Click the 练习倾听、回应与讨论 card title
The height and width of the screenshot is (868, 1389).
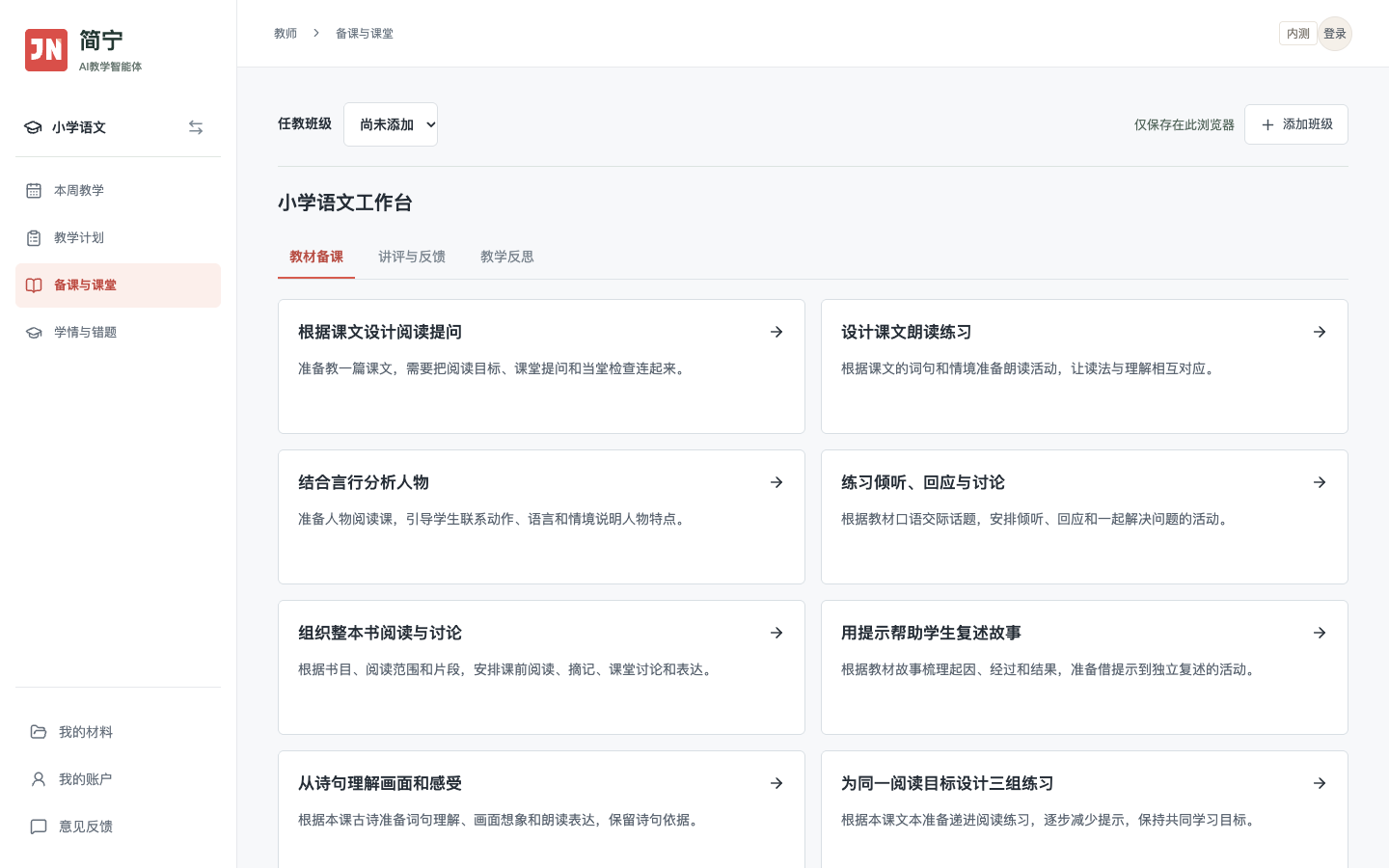pos(923,482)
